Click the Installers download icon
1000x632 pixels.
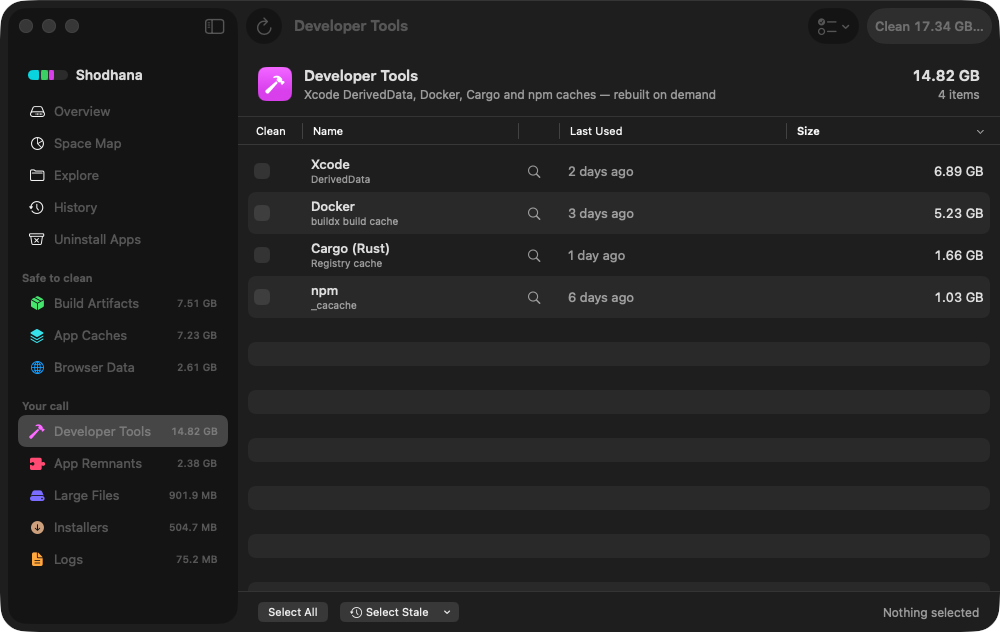coord(37,527)
